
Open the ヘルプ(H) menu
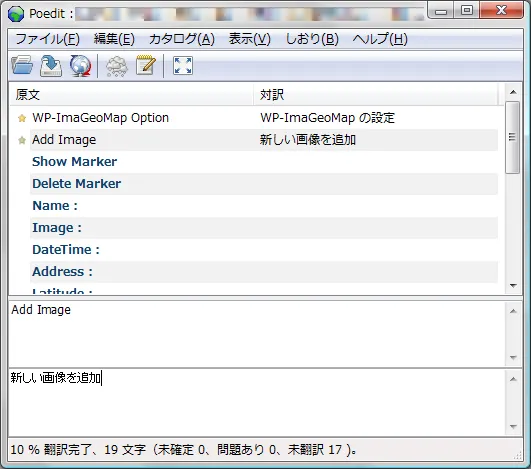point(380,39)
